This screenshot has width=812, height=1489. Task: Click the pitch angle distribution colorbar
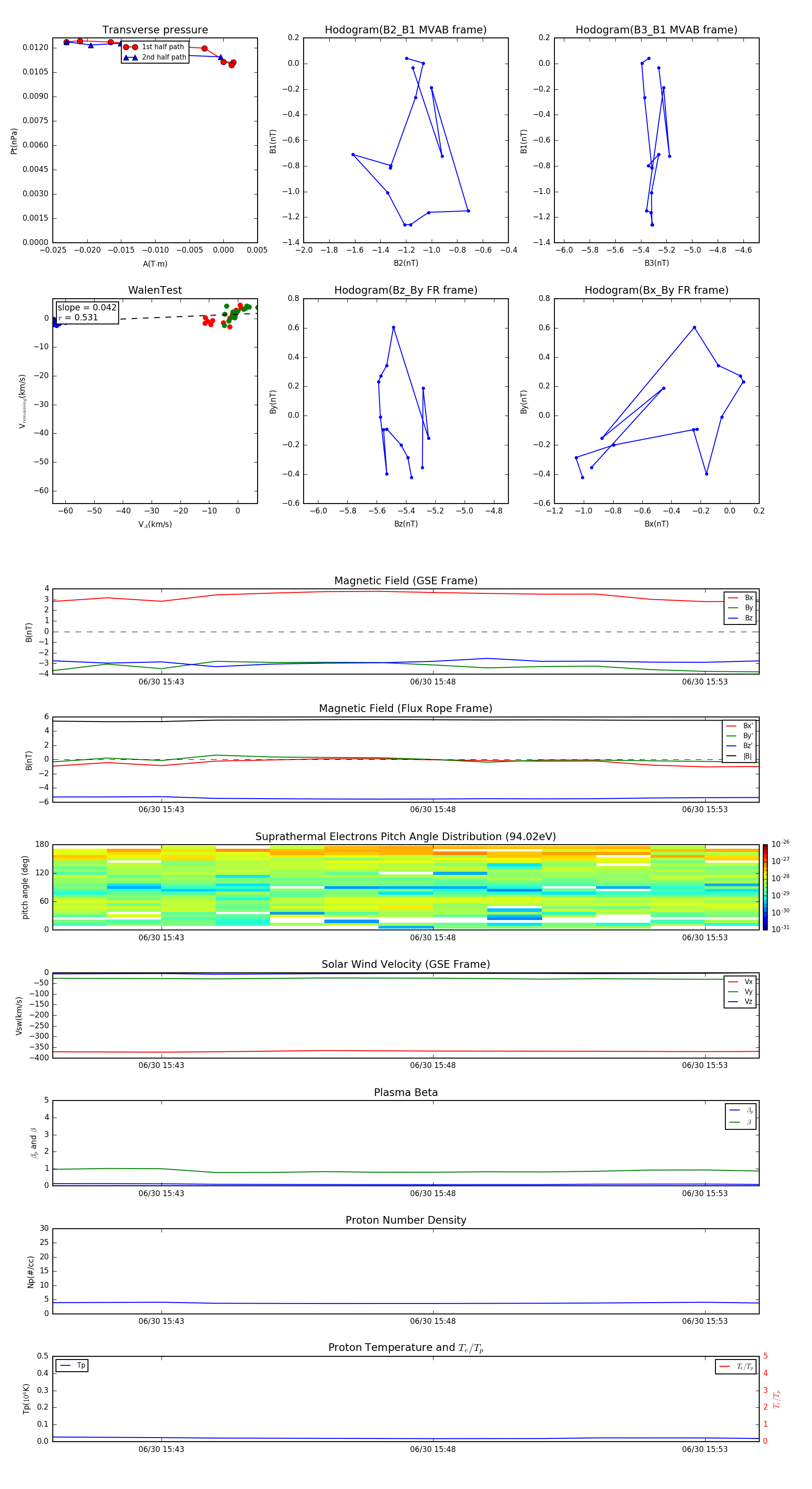pos(765,887)
